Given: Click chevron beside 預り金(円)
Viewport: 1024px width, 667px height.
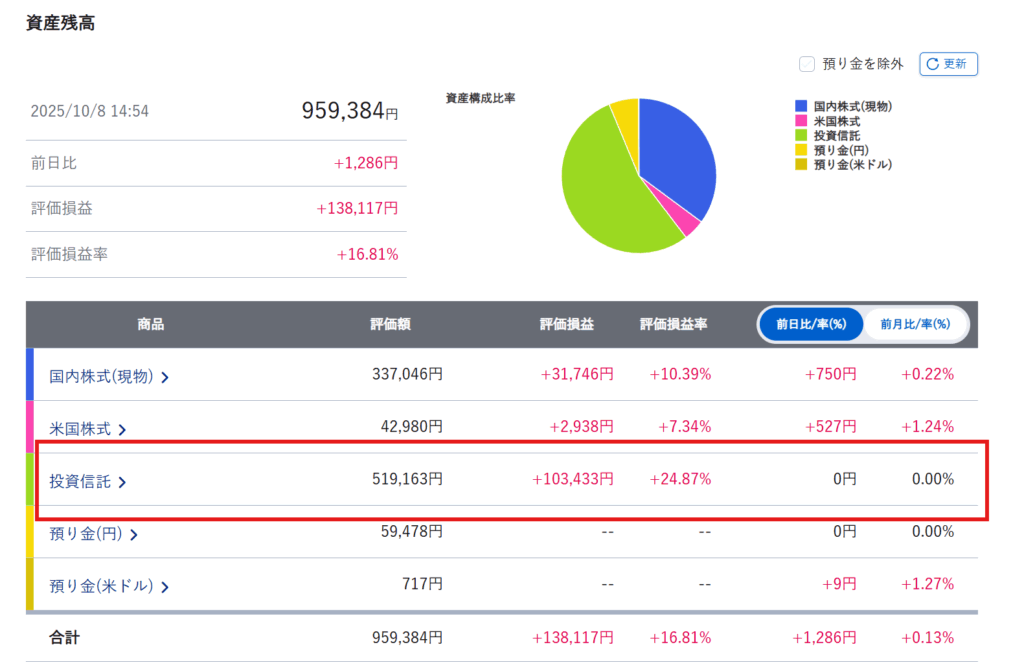Looking at the screenshot, I should coord(134,535).
